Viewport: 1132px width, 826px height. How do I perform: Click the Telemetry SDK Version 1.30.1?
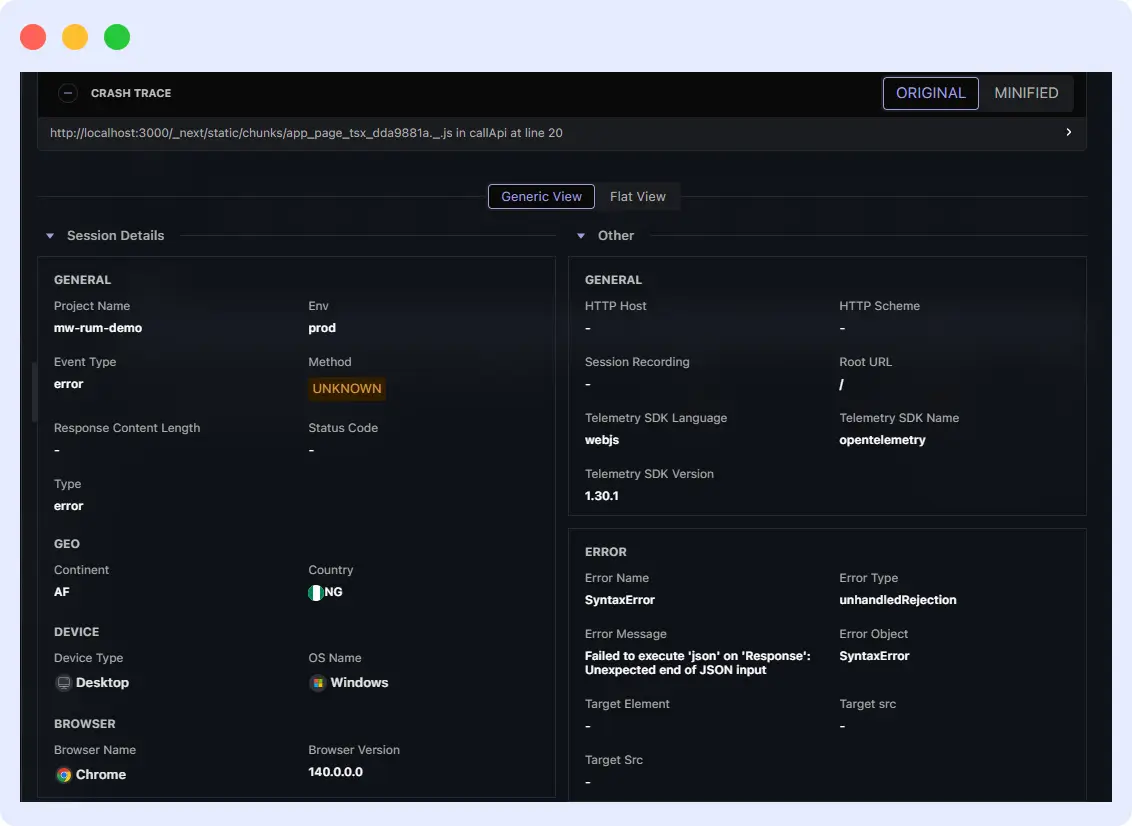coord(599,495)
